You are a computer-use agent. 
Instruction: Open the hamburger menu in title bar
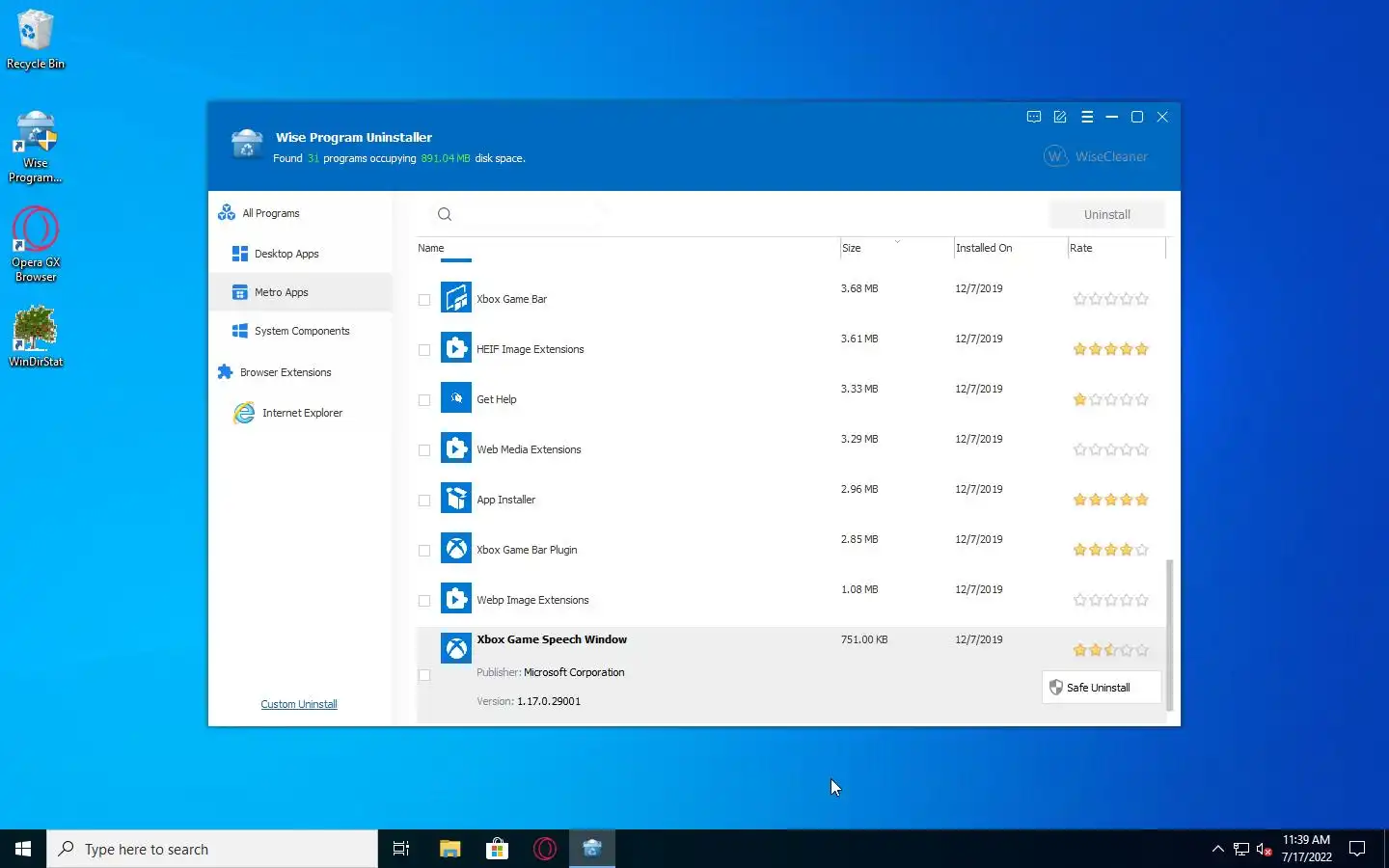[x=1087, y=117]
